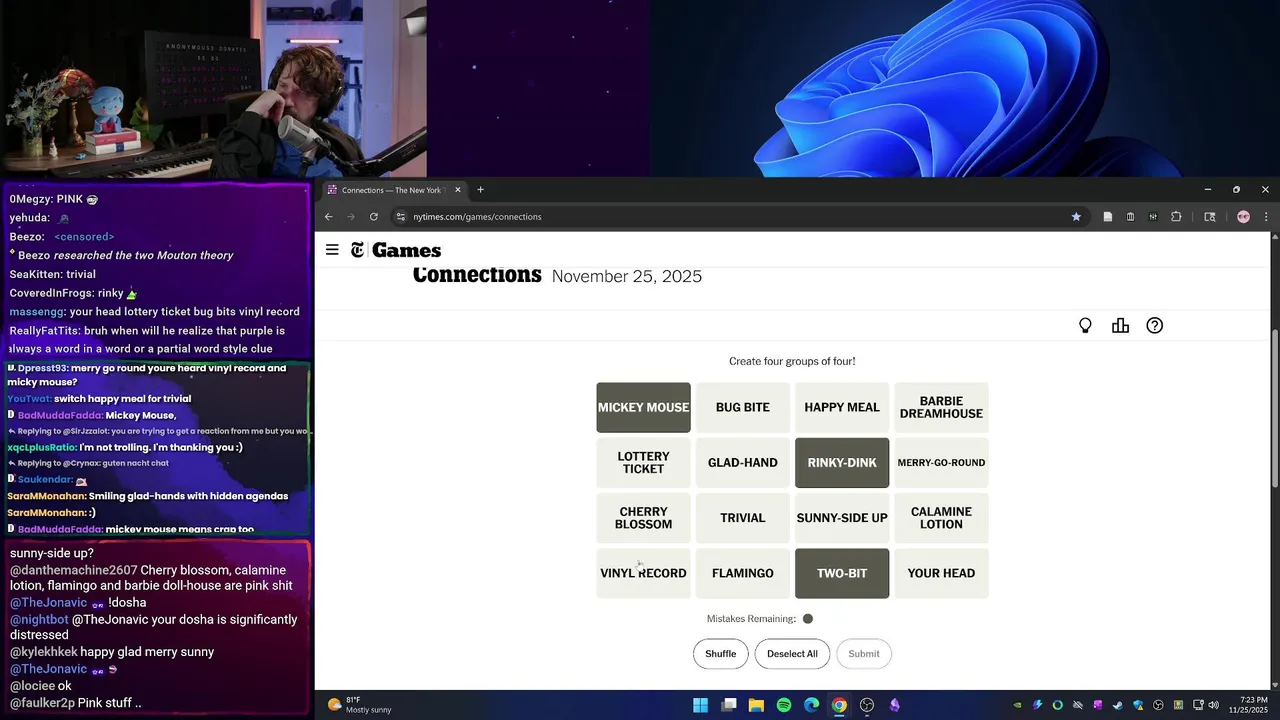1280x720 pixels.
Task: Switch to Chrome on the taskbar
Action: pos(839,705)
